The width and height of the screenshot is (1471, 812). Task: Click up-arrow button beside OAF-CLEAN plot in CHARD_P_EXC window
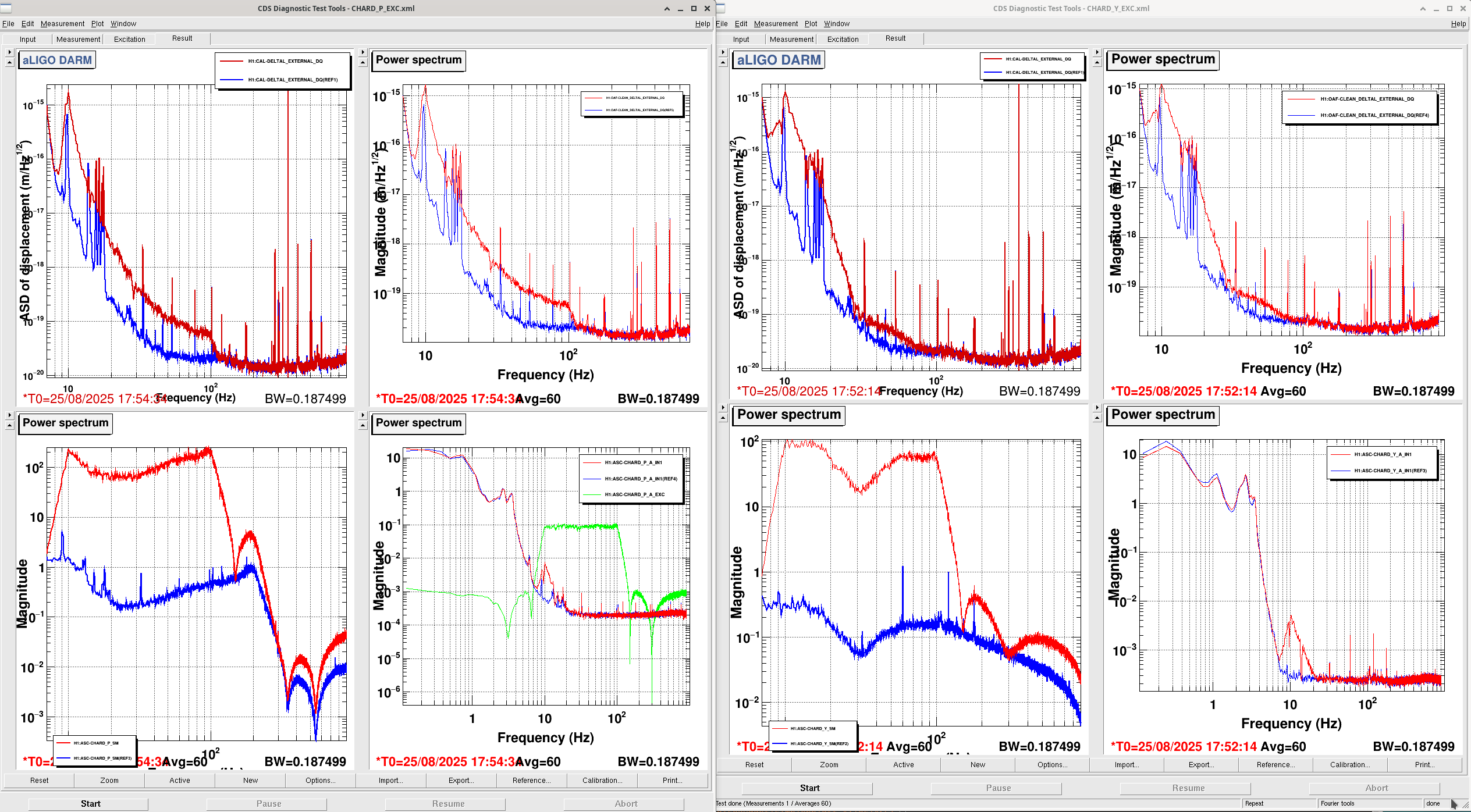tap(363, 62)
